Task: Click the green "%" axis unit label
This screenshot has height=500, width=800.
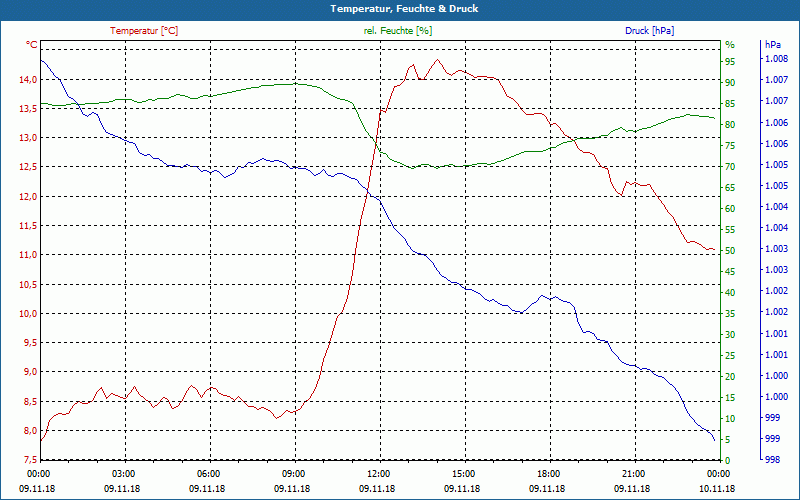Action: tap(730, 45)
